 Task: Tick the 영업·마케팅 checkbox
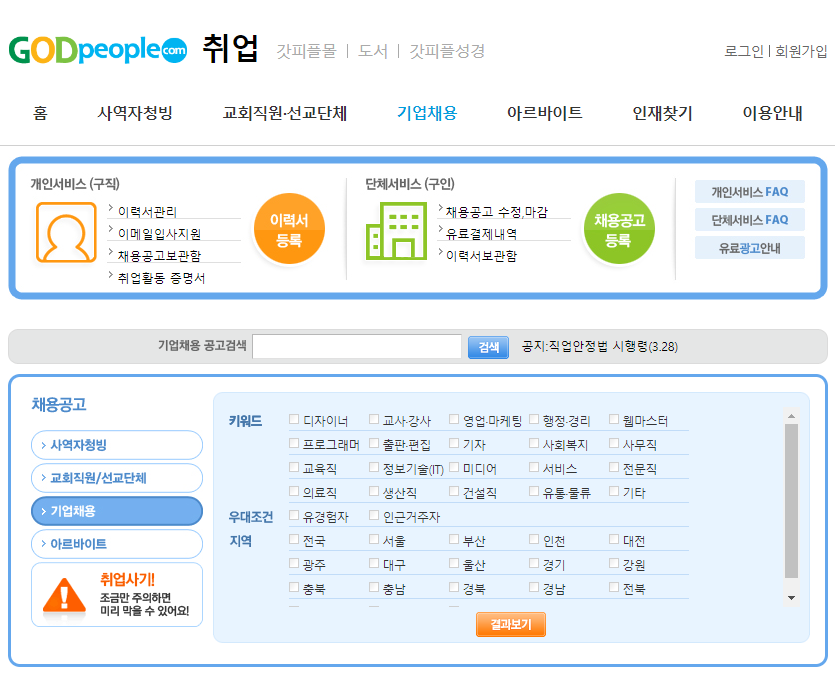pyautogui.click(x=454, y=419)
